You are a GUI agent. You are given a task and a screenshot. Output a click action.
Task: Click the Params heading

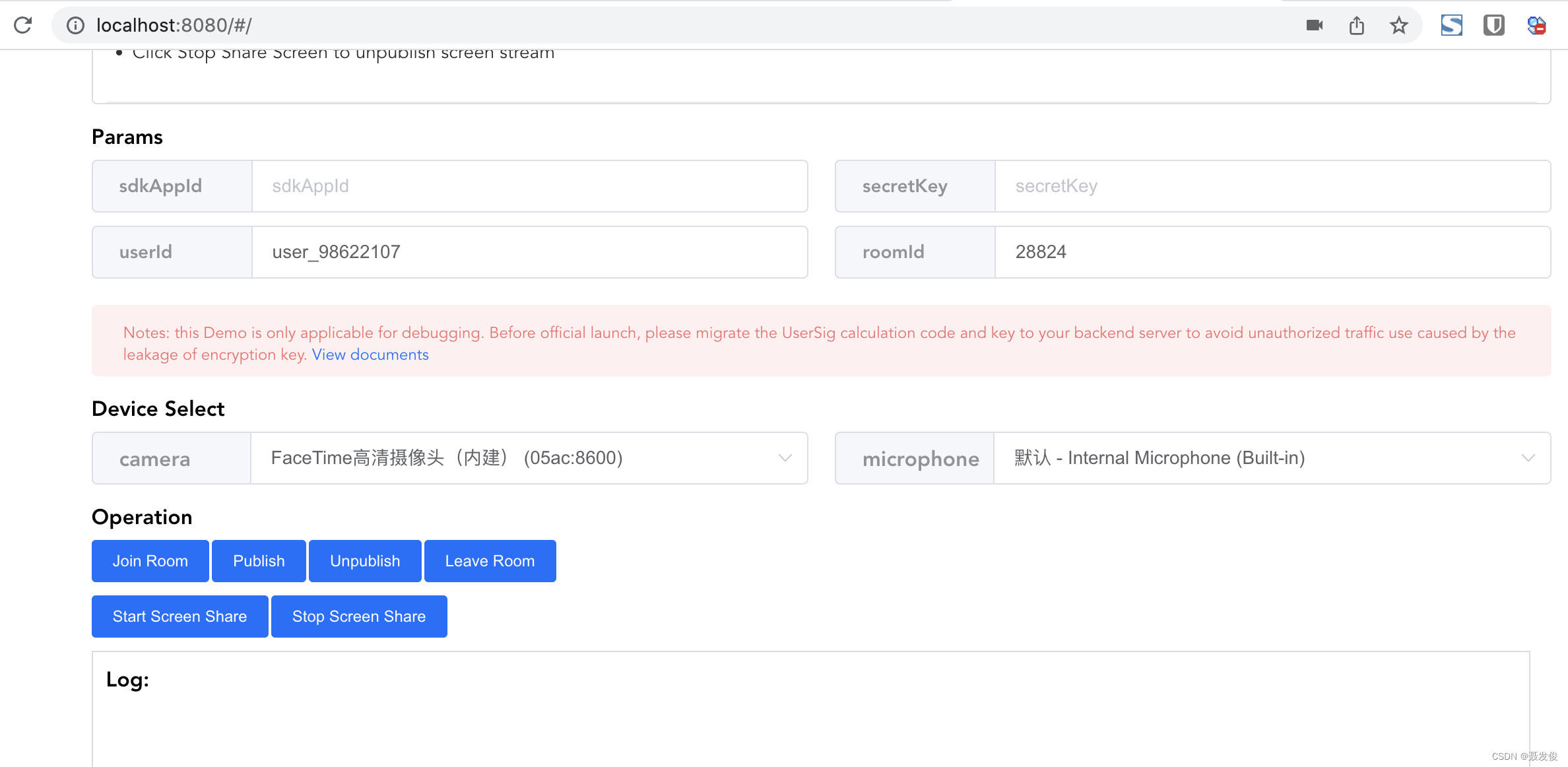tap(127, 137)
